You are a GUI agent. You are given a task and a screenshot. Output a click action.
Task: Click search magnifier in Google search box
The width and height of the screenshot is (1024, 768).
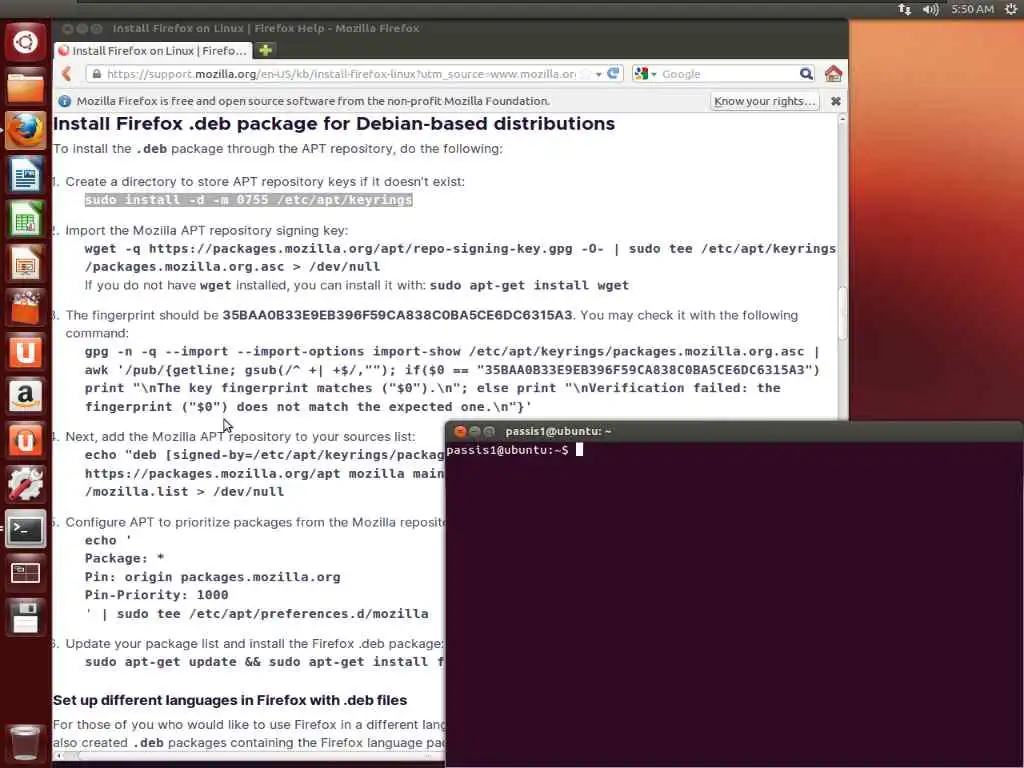pyautogui.click(x=807, y=74)
